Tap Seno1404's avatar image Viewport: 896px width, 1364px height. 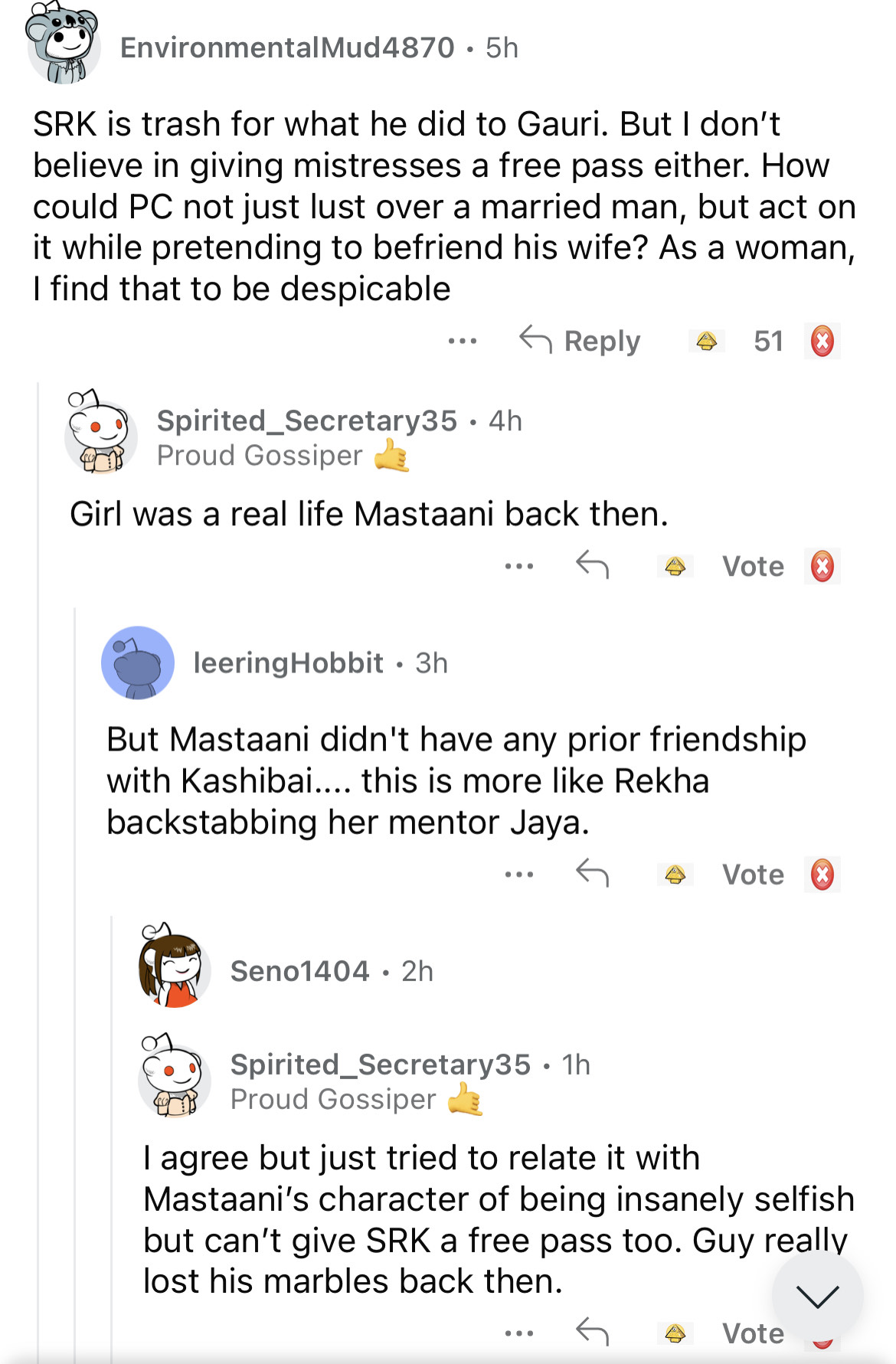[x=175, y=968]
